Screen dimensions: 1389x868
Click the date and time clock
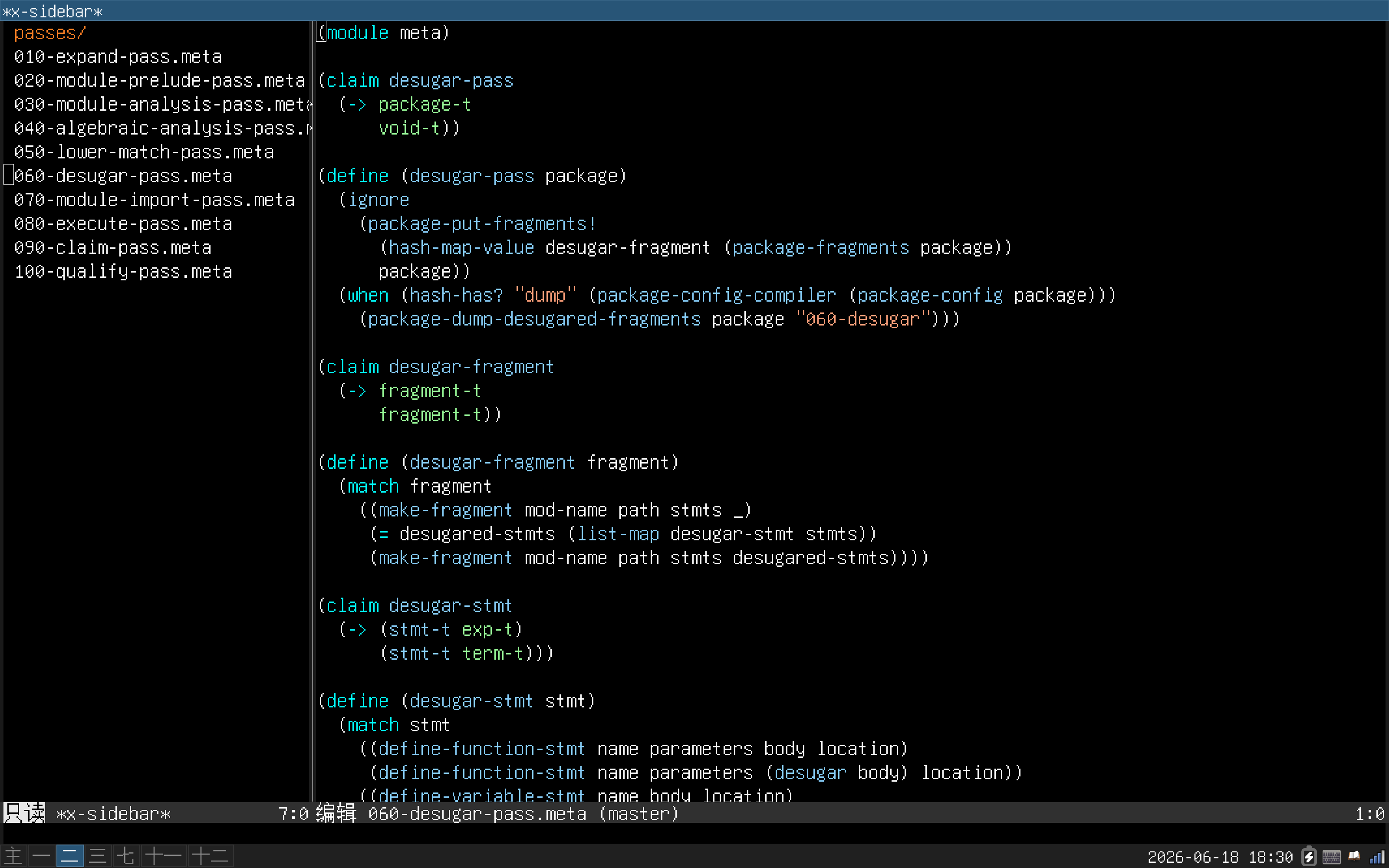[1220, 857]
